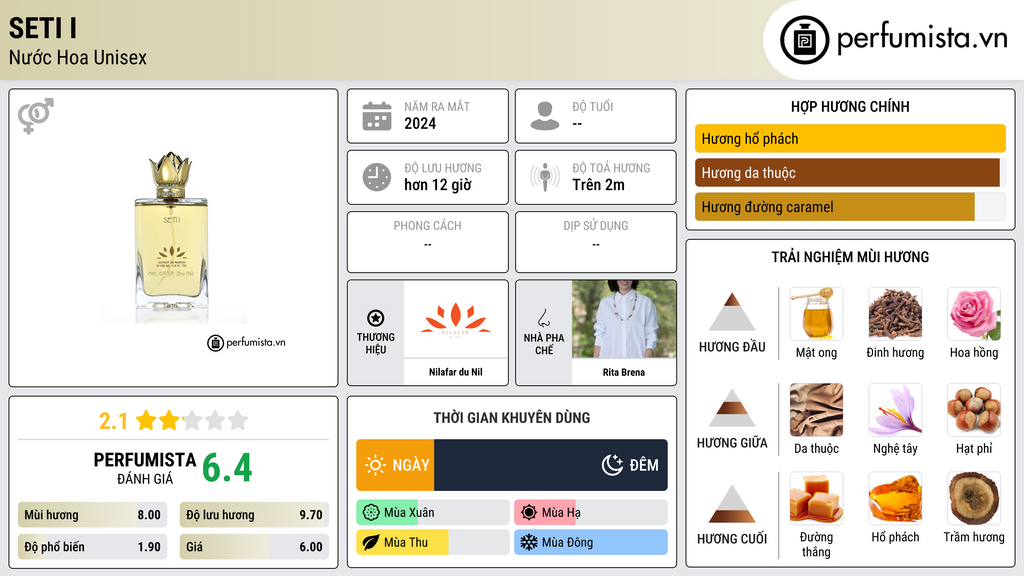Click the unisex gender symbol icon
This screenshot has width=1024, height=576.
pyautogui.click(x=36, y=116)
